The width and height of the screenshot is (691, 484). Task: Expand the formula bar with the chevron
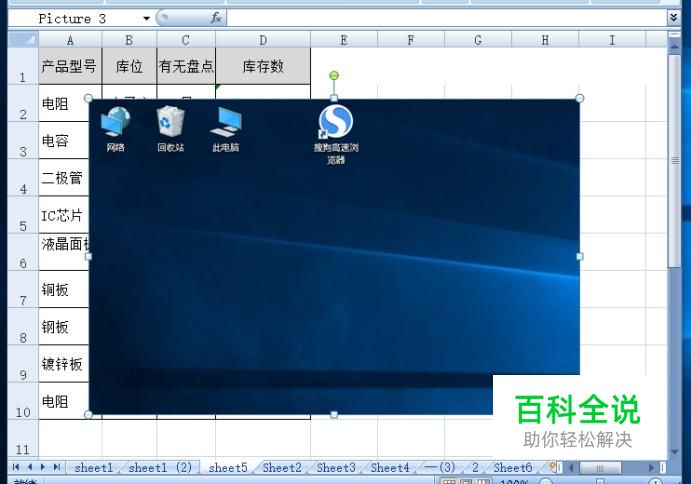[x=673, y=18]
